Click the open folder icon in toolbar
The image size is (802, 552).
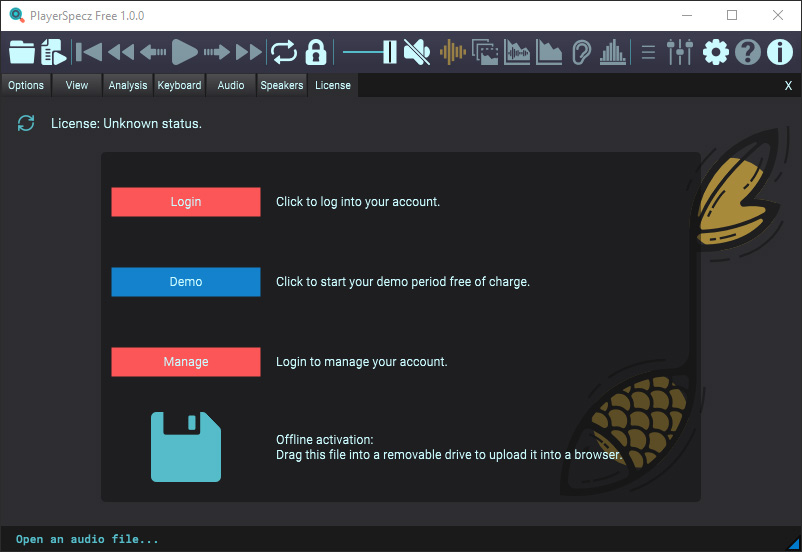22,52
